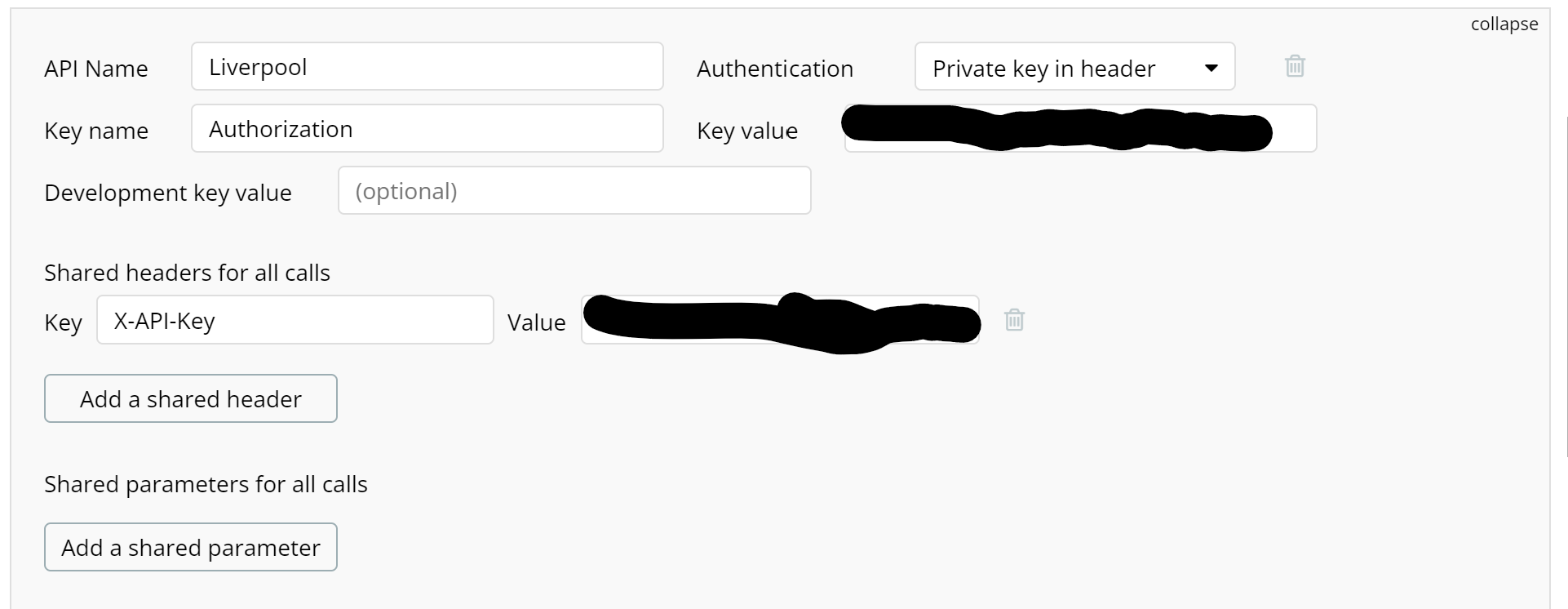Click the Authentication label text
Viewport: 1568px width, 609px height.
pyautogui.click(x=775, y=69)
